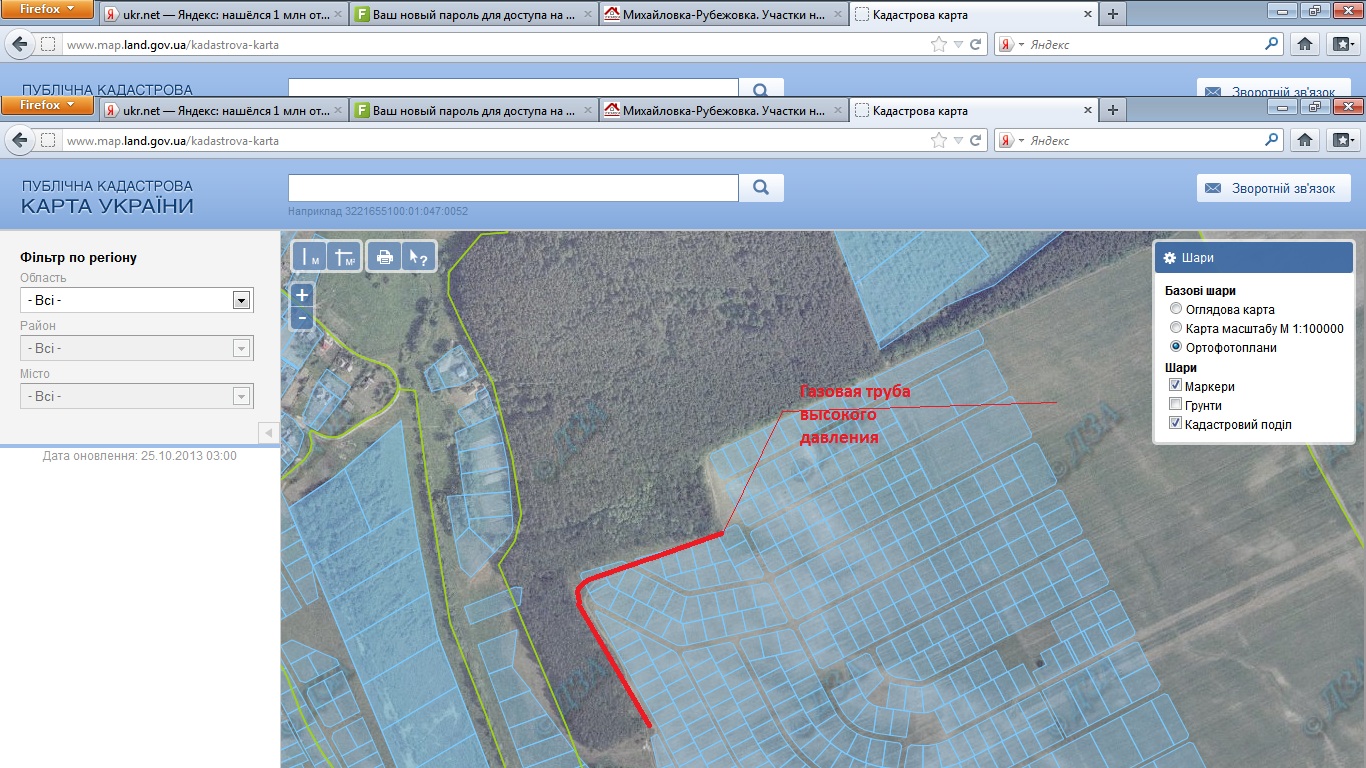
Task: Select Карта масштабу М 1:100000 base layer
Action: coord(1176,329)
